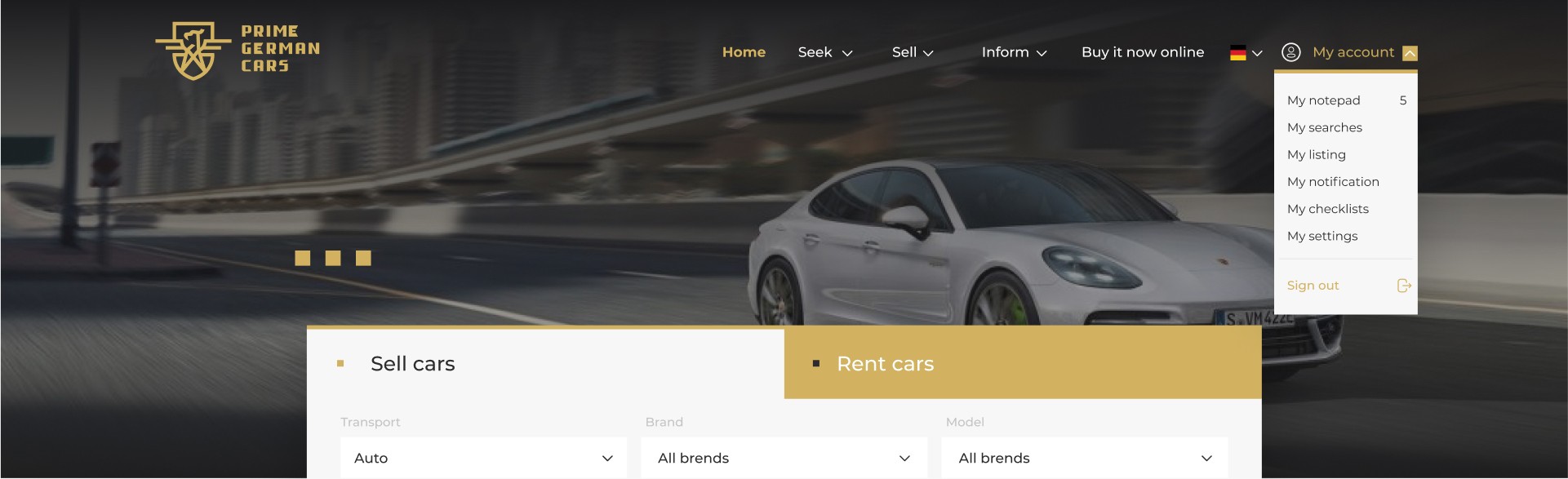This screenshot has width=1568, height=479.
Task: Click the German flag language icon
Action: tap(1237, 53)
